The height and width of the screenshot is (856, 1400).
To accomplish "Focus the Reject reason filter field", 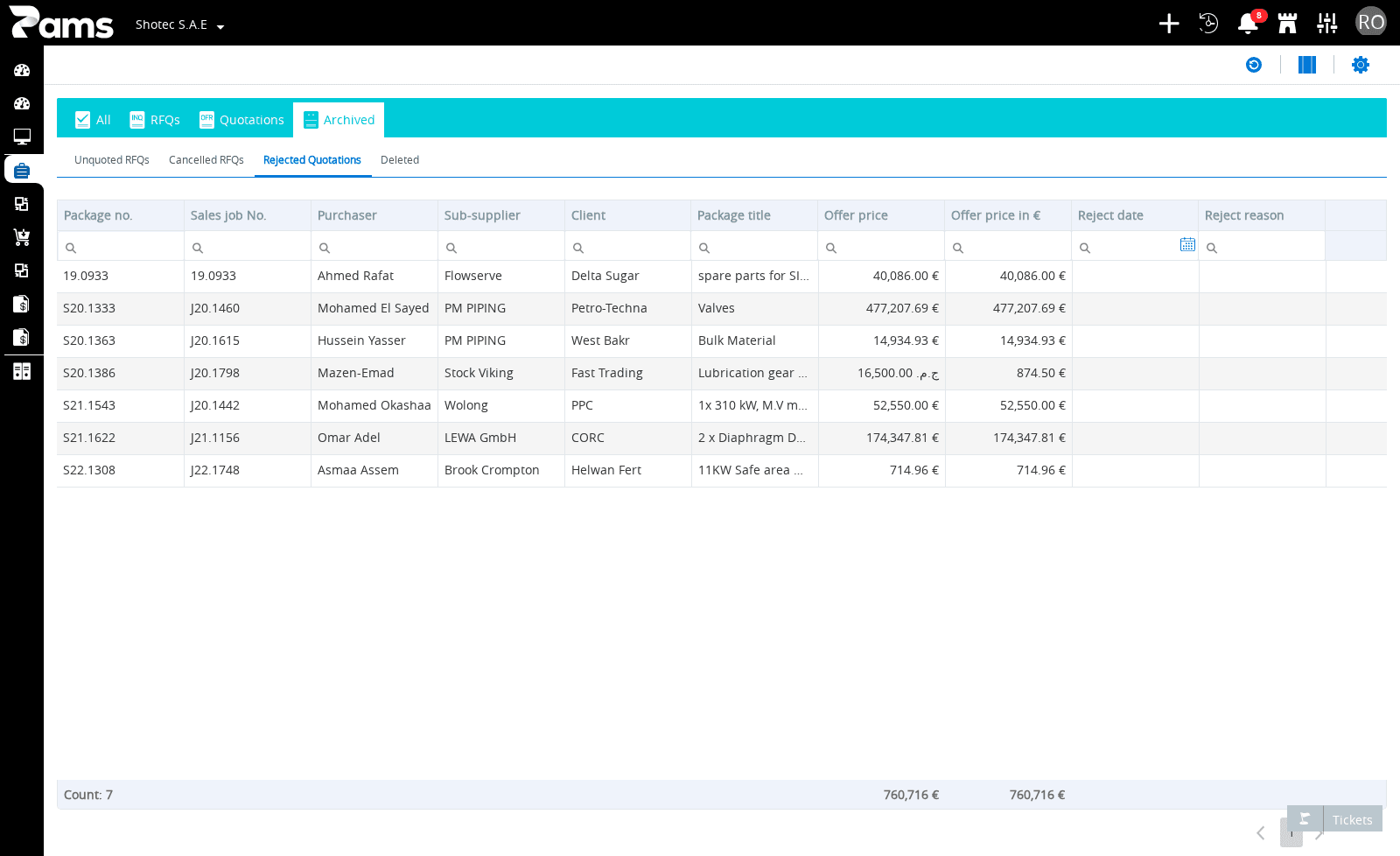I will [x=1262, y=247].
